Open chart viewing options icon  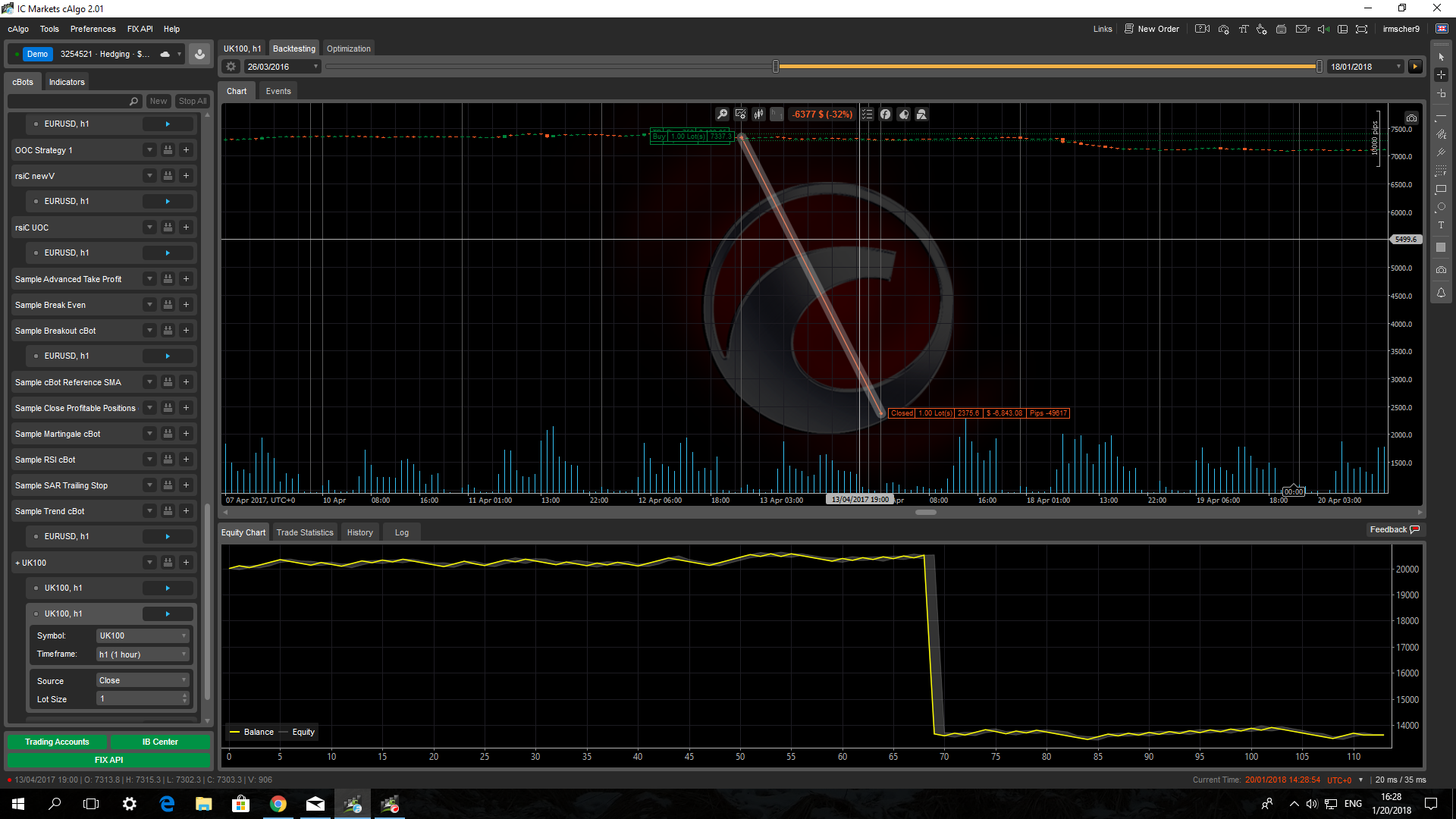(740, 115)
